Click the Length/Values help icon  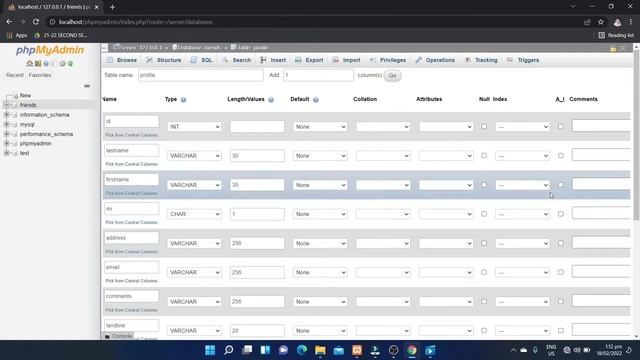(x=271, y=100)
